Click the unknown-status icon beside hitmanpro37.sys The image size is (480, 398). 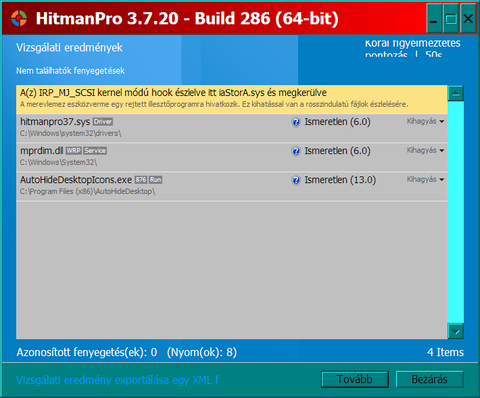point(296,122)
